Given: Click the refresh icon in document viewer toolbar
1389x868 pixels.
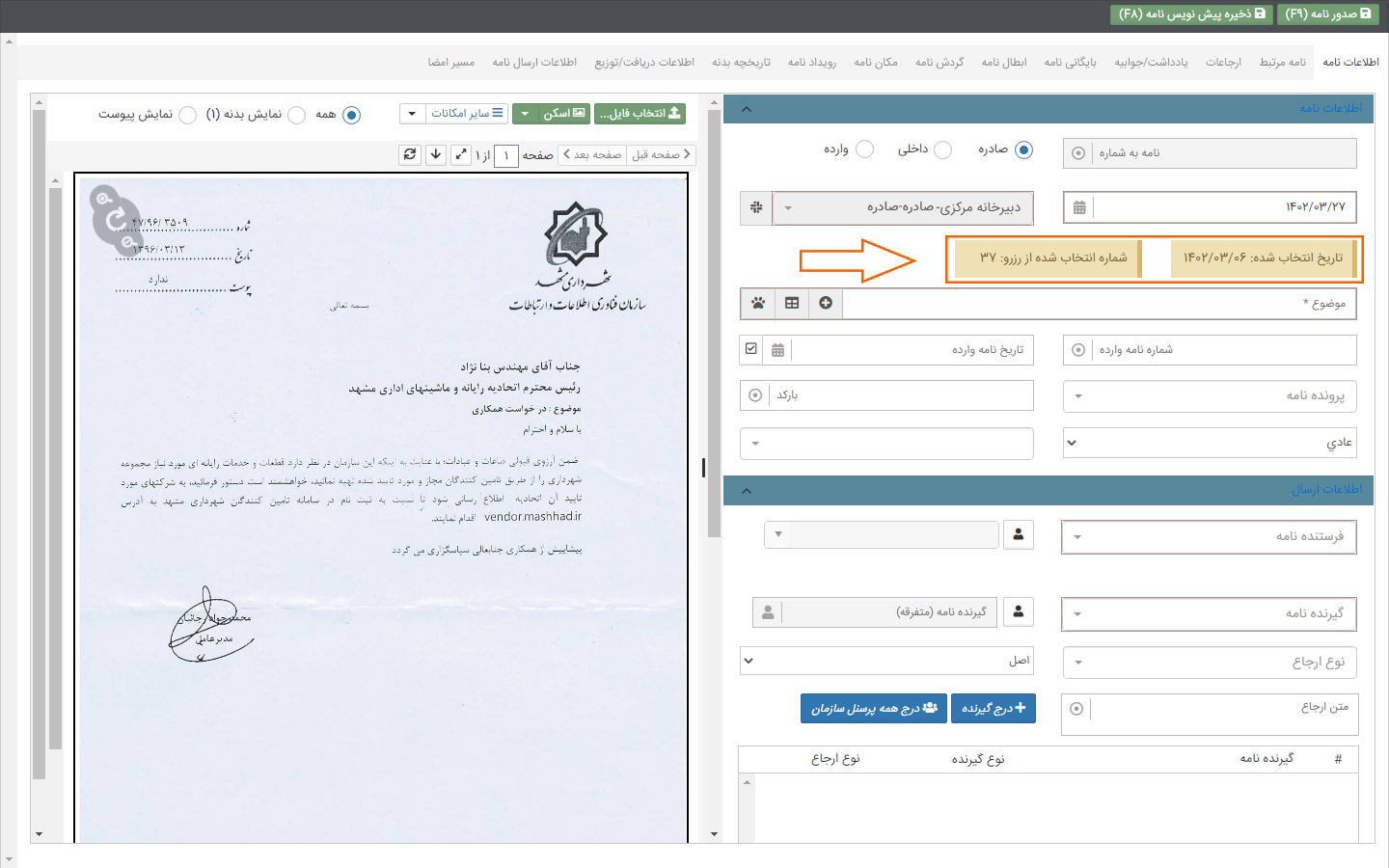Looking at the screenshot, I should 410,154.
